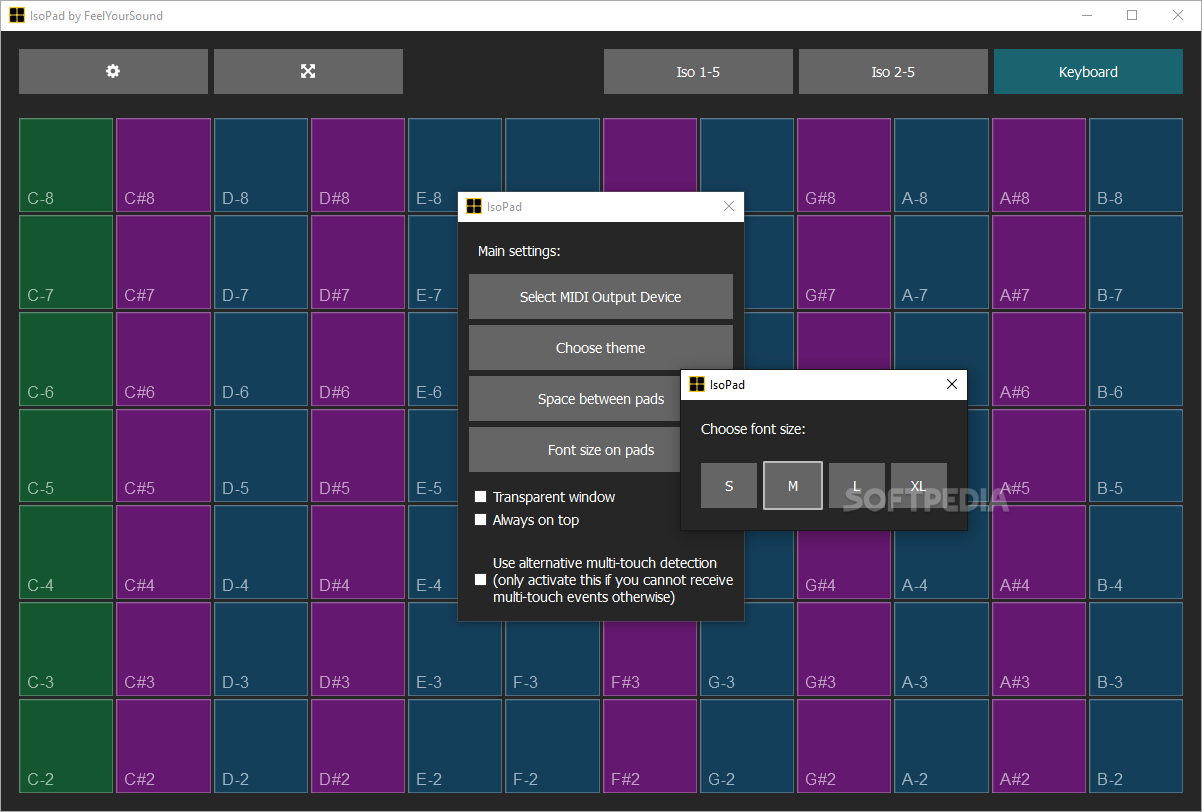Screen dimensions: 1202x812
Task: Tap the D-6 pad
Action: click(x=261, y=359)
